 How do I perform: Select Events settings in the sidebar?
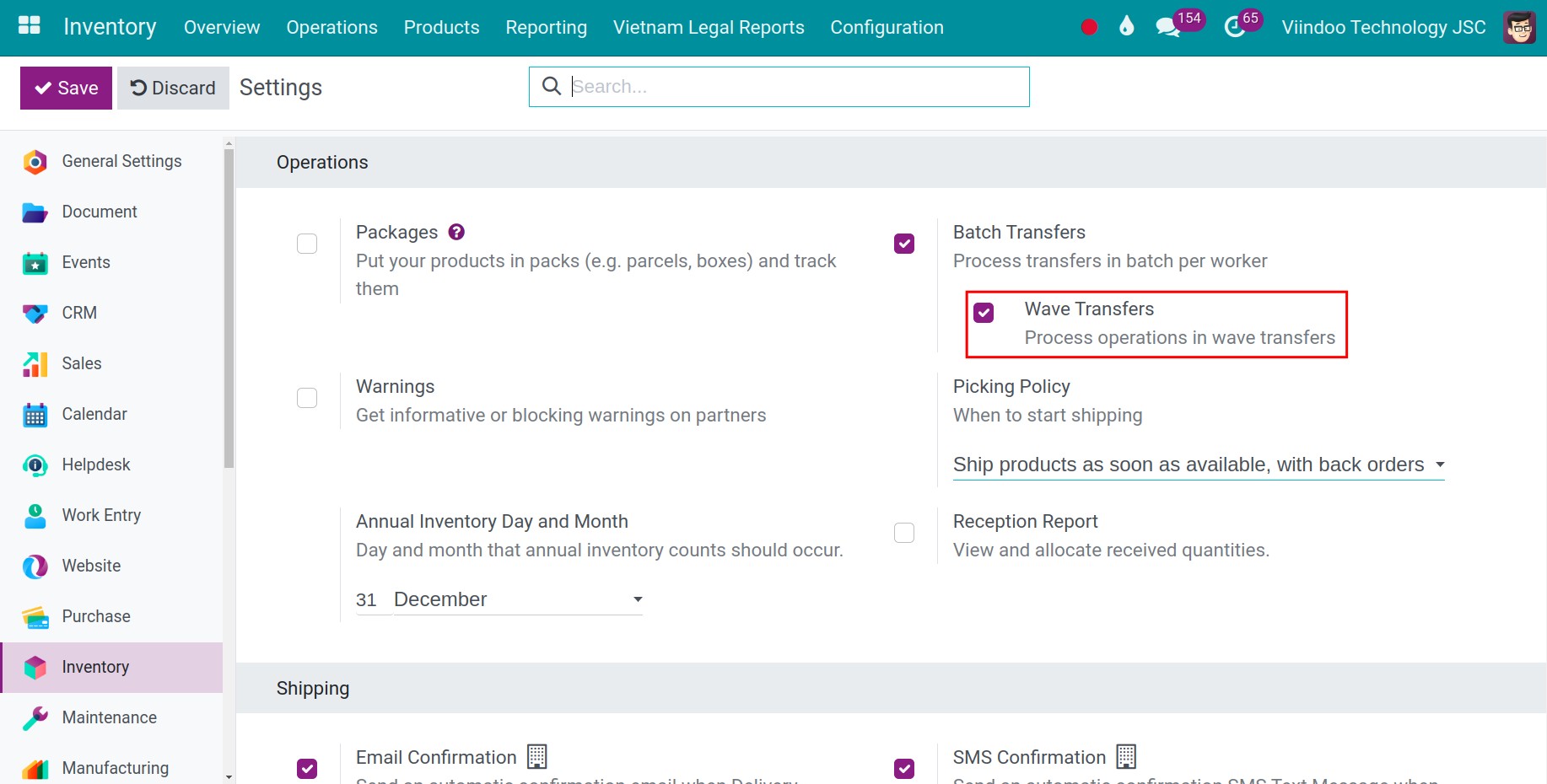[111, 262]
